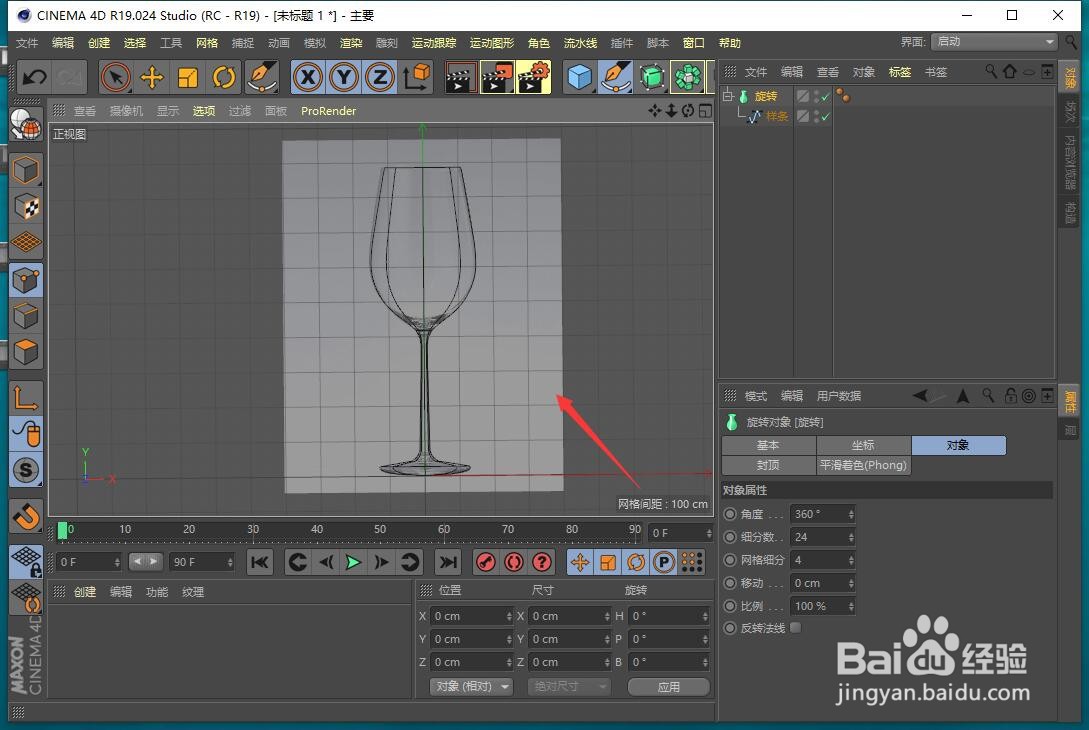Click the coordinate system icon
1089x730 pixels.
coord(417,77)
